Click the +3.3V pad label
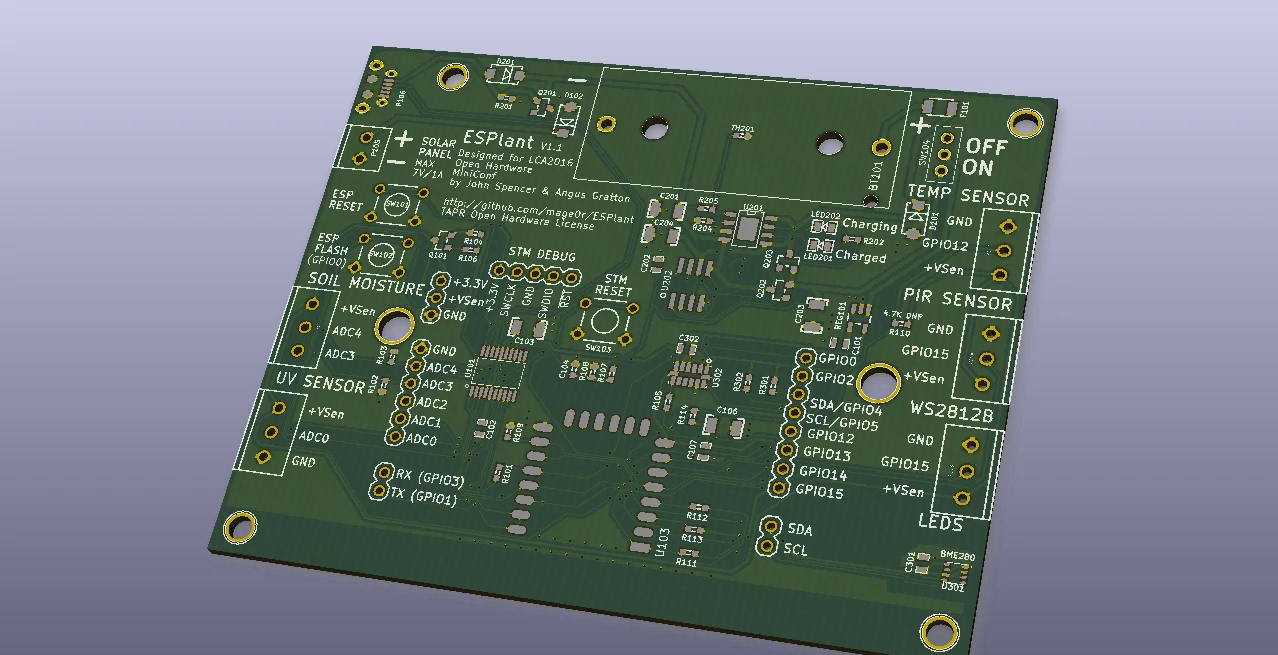The height and width of the screenshot is (655, 1278). point(470,284)
